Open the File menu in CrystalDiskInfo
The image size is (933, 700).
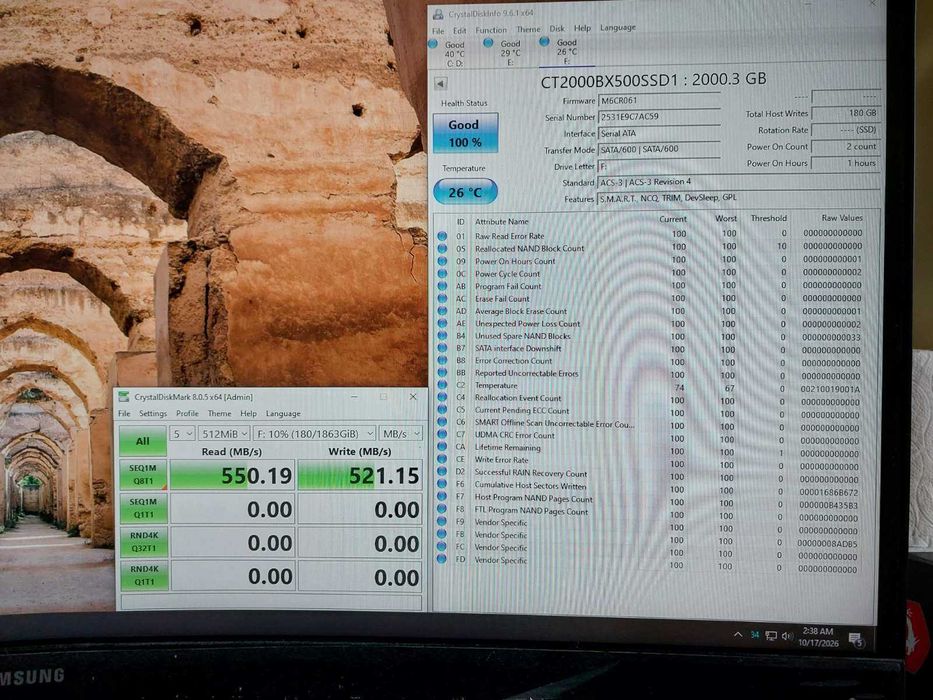(438, 31)
